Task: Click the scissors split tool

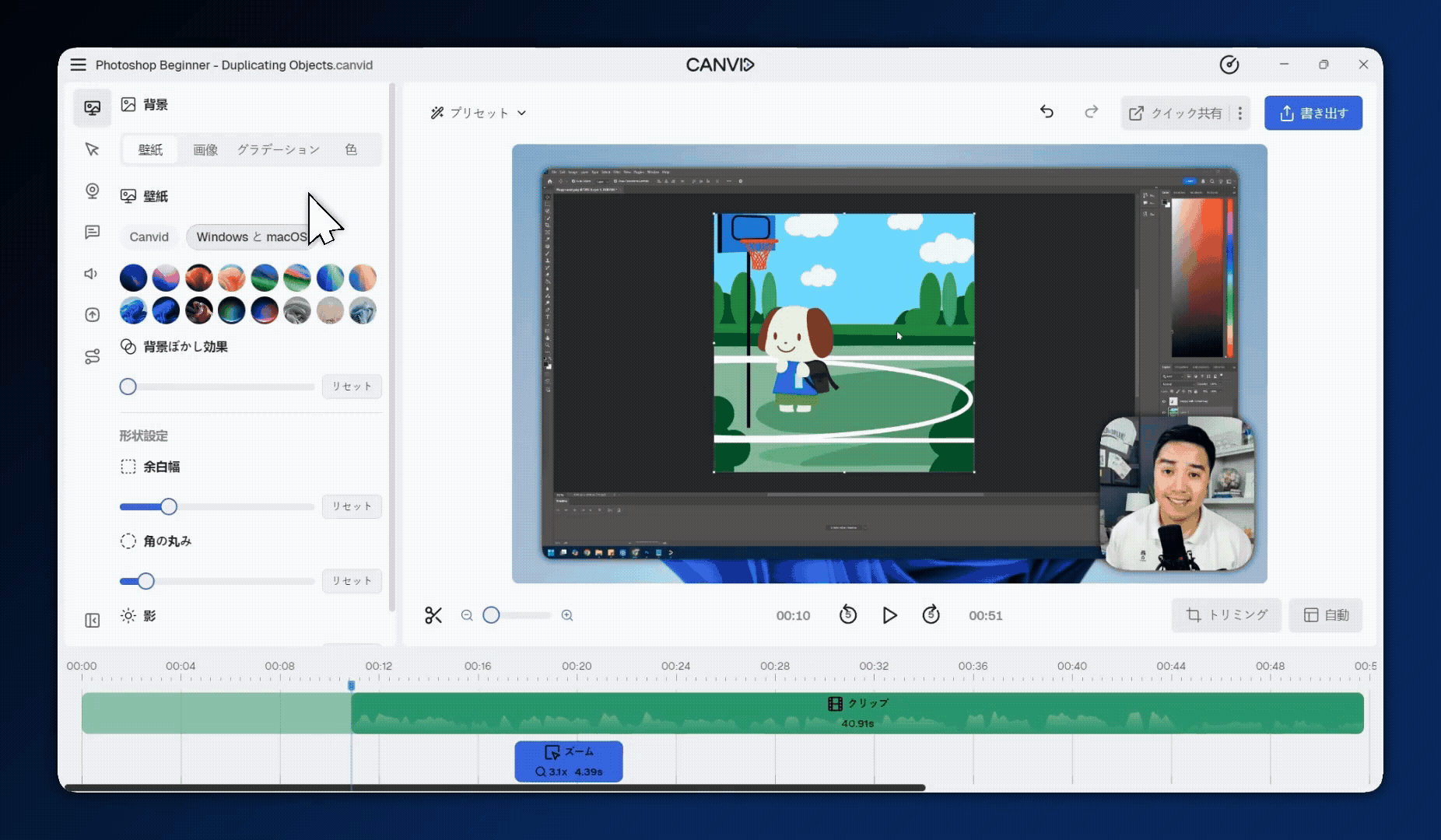Action: tap(433, 615)
